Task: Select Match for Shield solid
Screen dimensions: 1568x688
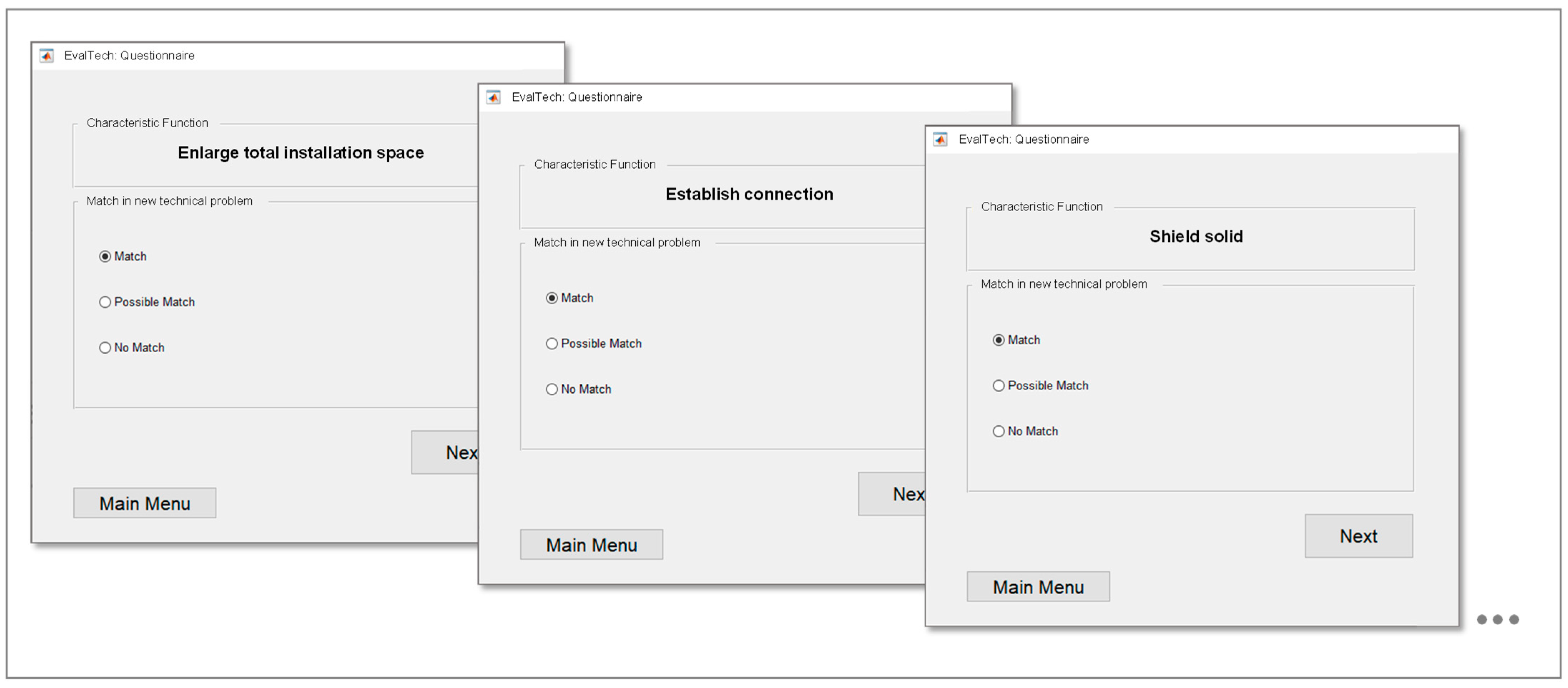Action: (999, 340)
